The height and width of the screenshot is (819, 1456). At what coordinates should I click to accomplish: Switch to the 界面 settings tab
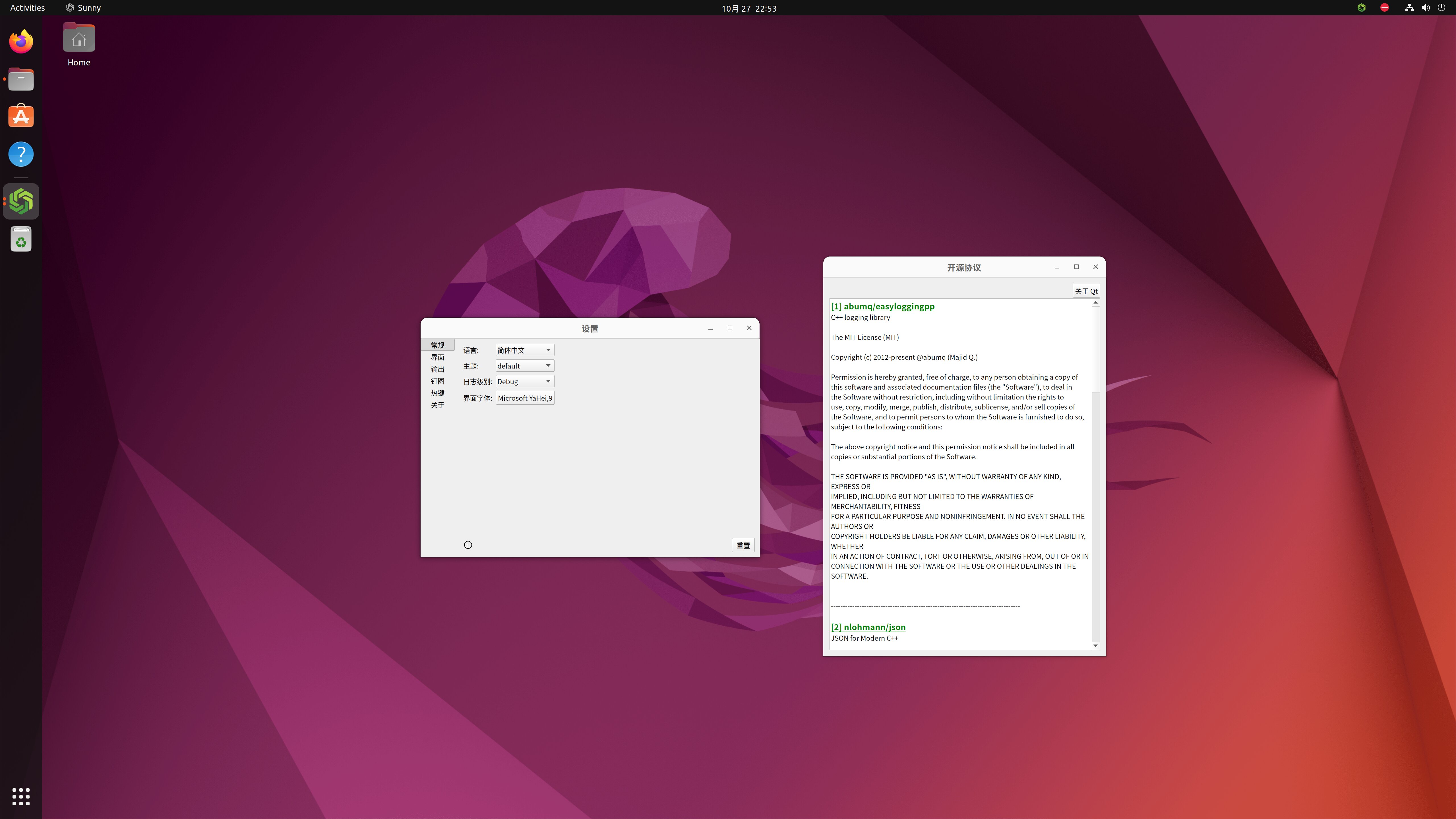point(437,357)
